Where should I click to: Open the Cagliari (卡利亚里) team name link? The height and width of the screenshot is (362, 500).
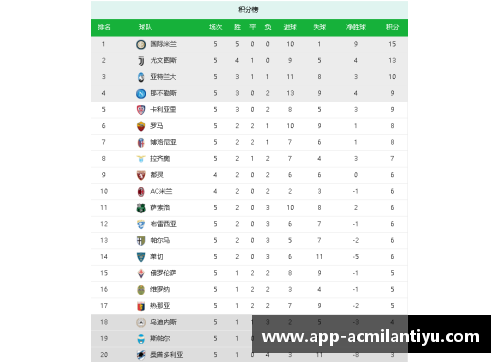tap(163, 110)
